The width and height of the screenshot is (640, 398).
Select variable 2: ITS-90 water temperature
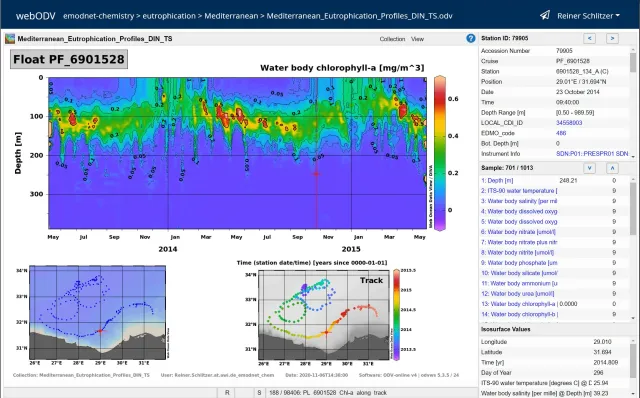(519, 191)
